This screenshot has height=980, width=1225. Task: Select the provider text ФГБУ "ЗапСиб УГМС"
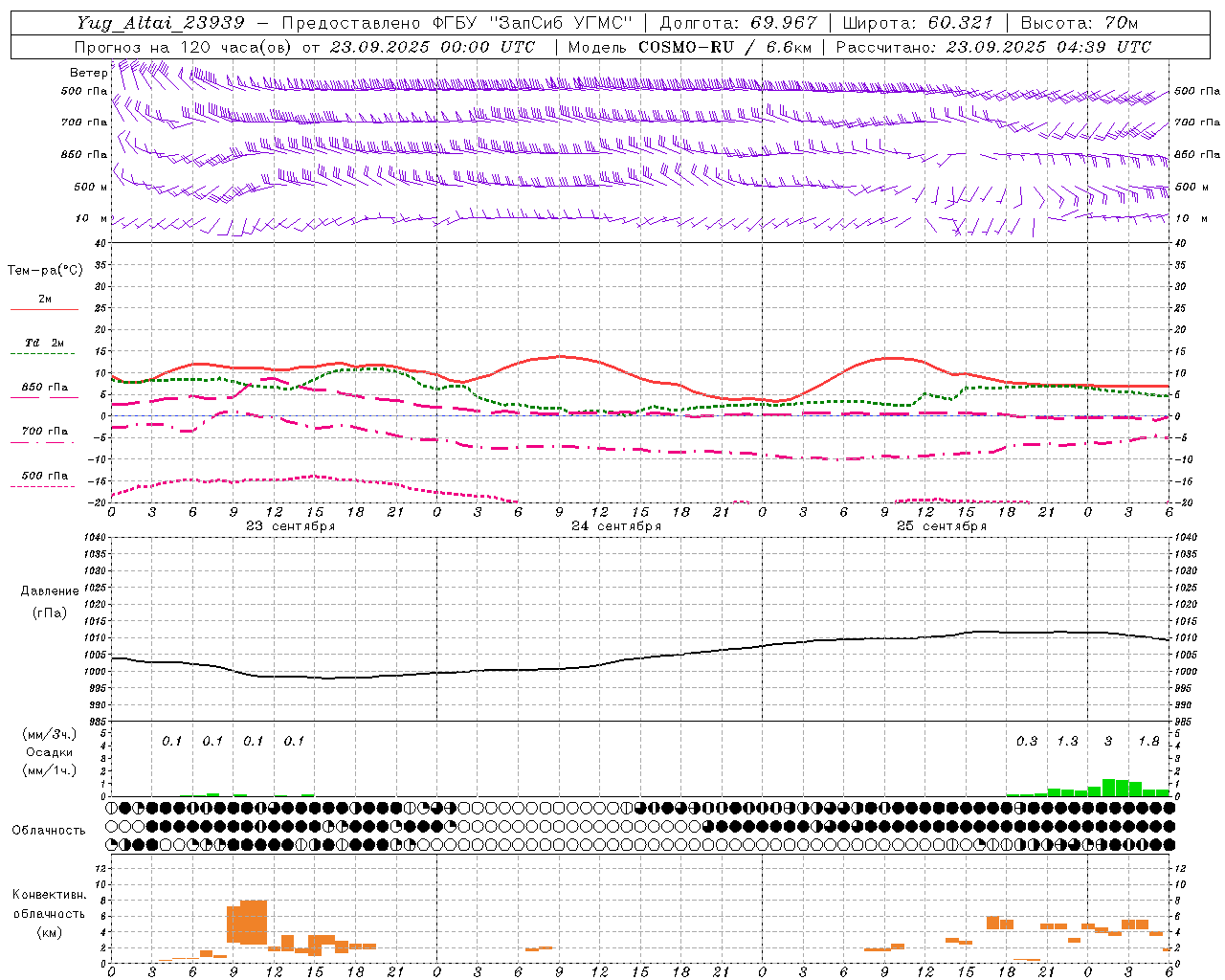[533, 23]
